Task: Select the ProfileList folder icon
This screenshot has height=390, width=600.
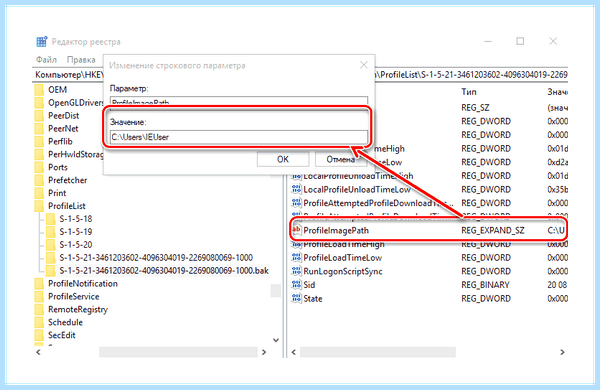Action: click(39, 206)
